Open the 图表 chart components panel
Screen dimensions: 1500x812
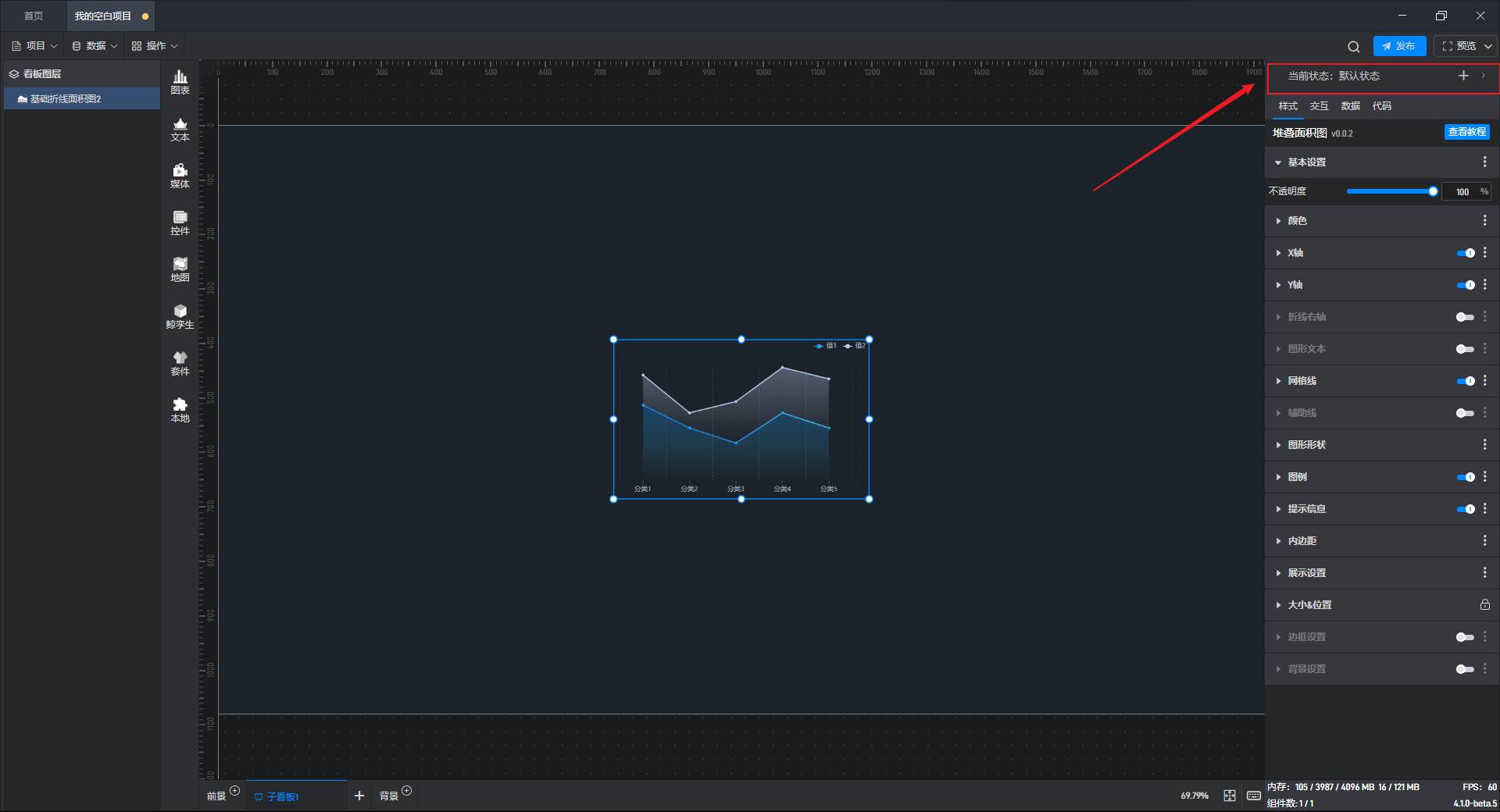click(x=180, y=82)
